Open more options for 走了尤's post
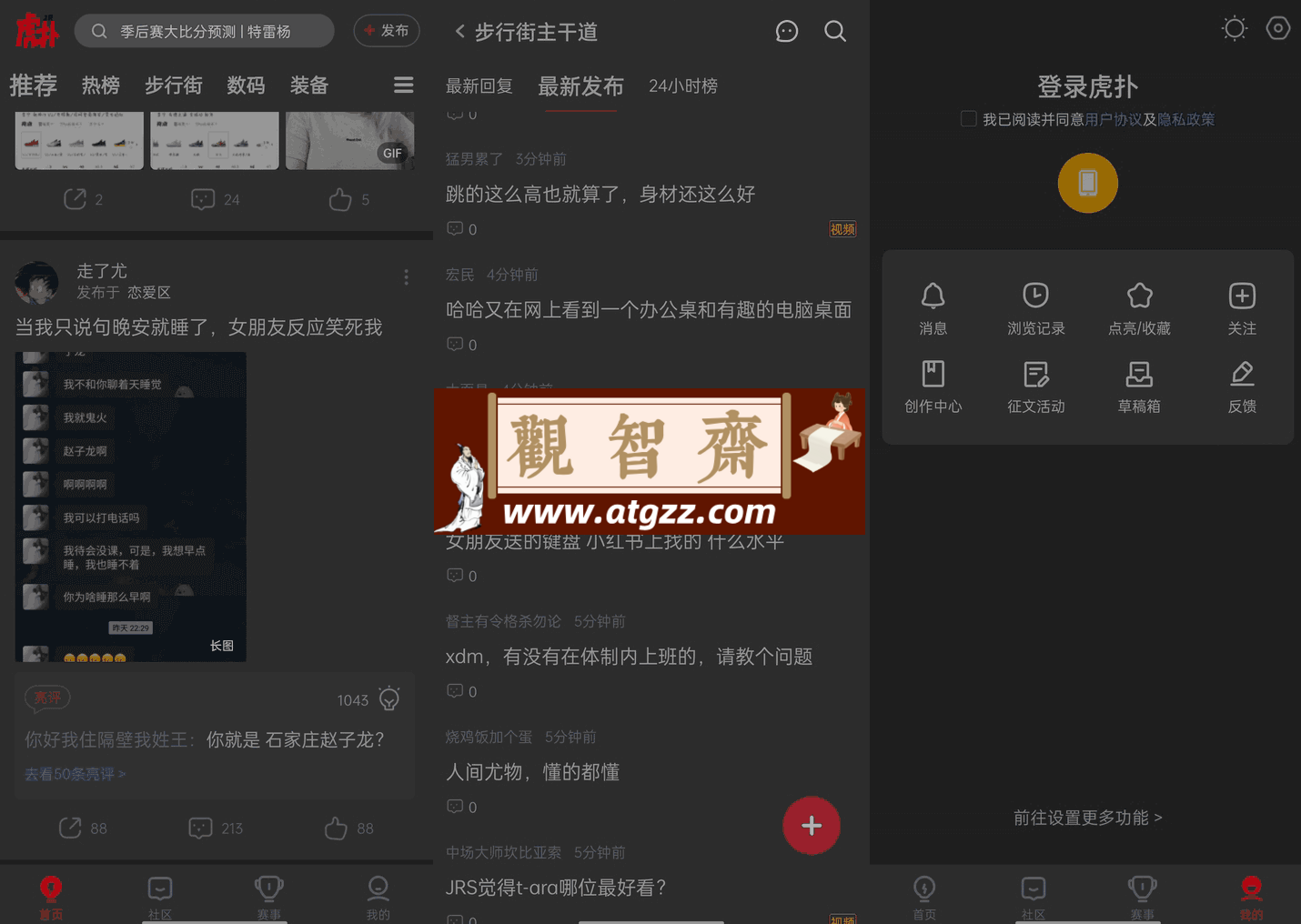 [406, 277]
